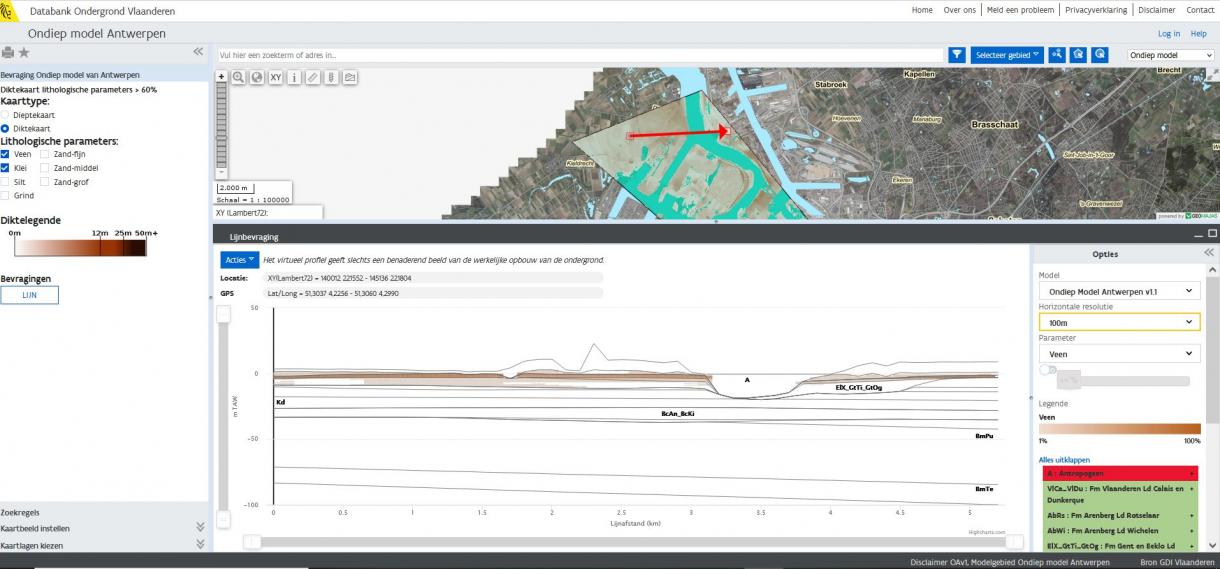1220x569 pixels.
Task: Open the Over ons menu item
Action: tap(959, 10)
